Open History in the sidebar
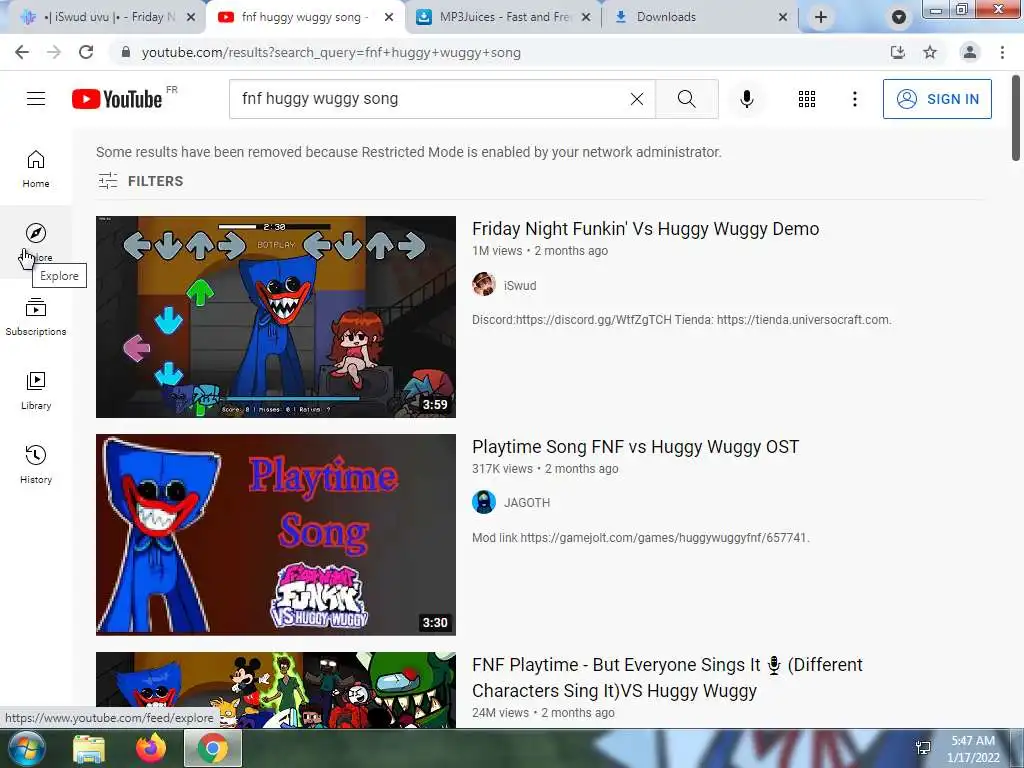 click(x=36, y=464)
